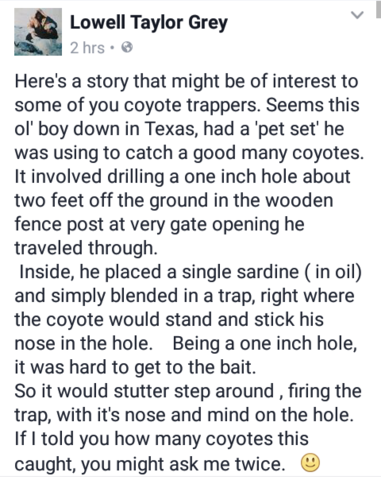Open the Lowell Taylor Grey profile name link
This screenshot has height=480, width=381.
(149, 23)
